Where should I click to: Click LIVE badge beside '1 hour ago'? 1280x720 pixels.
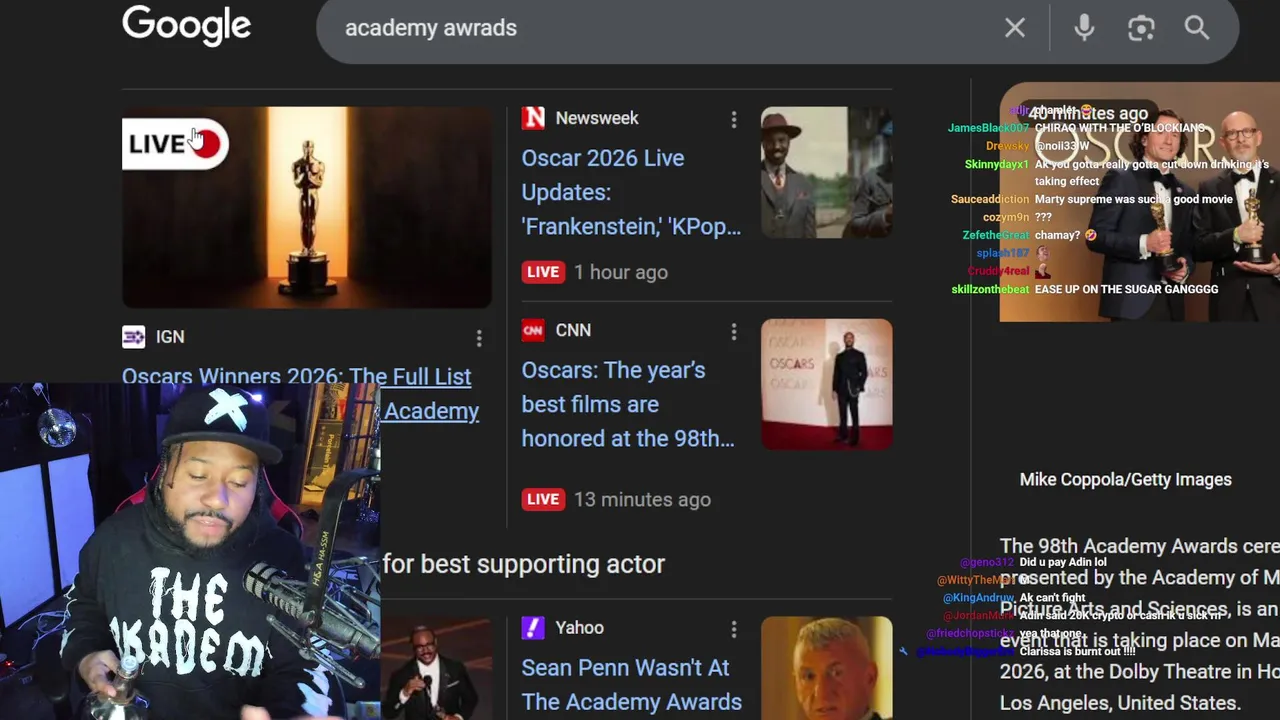point(543,272)
